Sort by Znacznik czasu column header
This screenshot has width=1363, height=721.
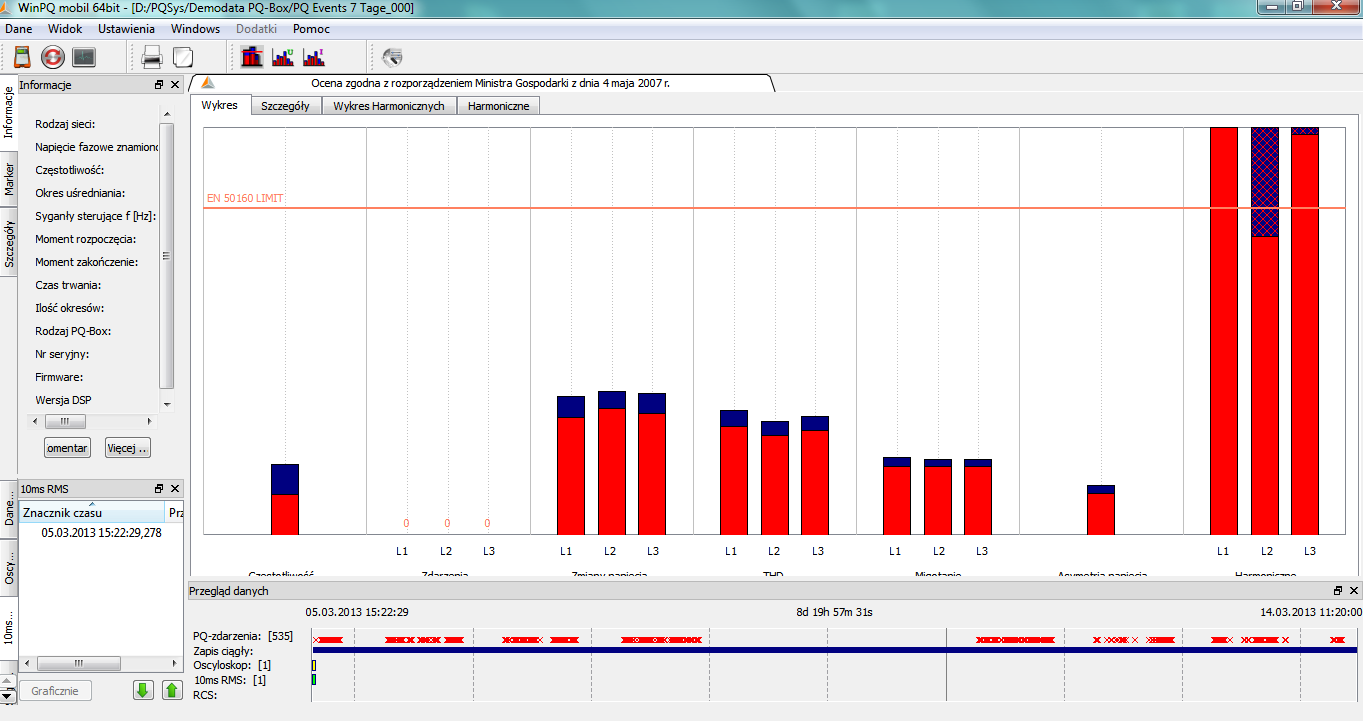pyautogui.click(x=90, y=512)
